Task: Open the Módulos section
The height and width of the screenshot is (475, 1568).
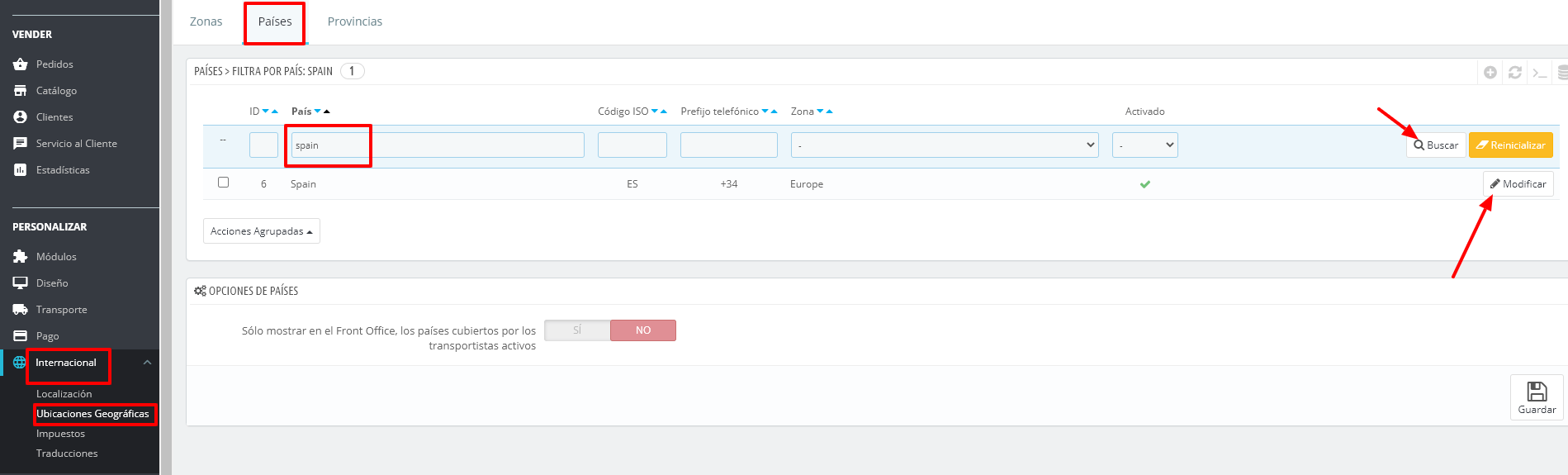Action: point(56,257)
